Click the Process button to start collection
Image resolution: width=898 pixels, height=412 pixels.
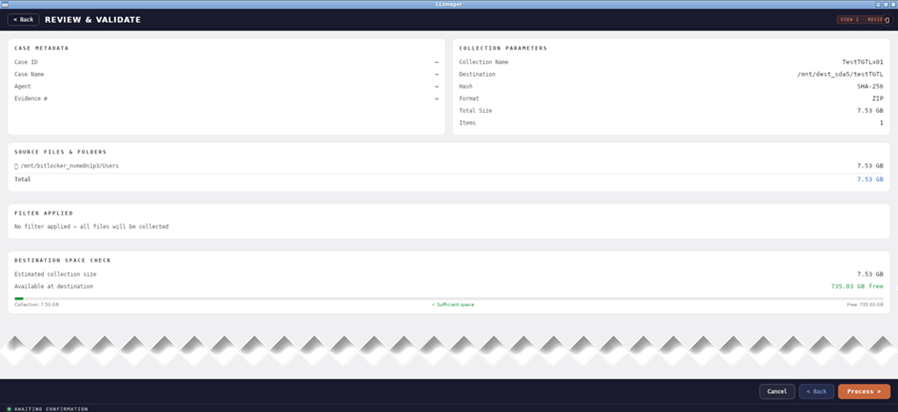pyautogui.click(x=864, y=391)
